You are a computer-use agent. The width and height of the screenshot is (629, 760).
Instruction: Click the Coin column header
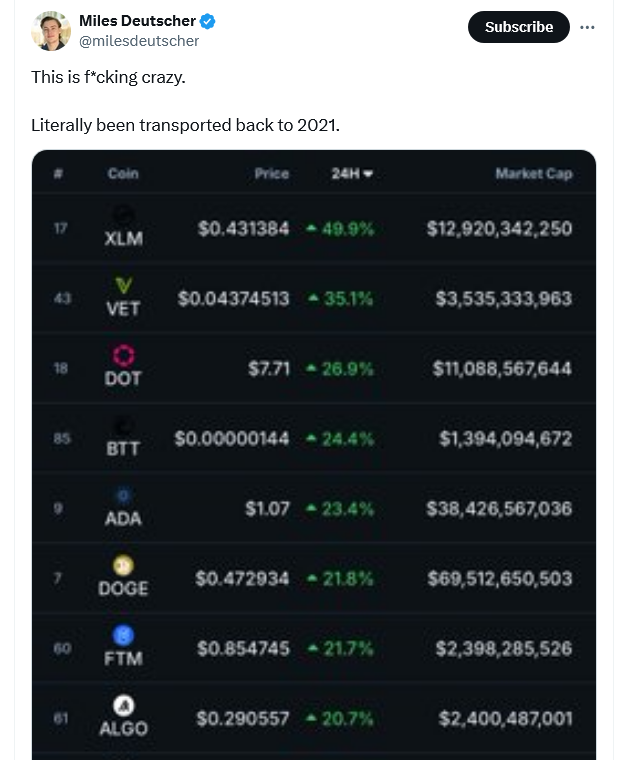(123, 174)
